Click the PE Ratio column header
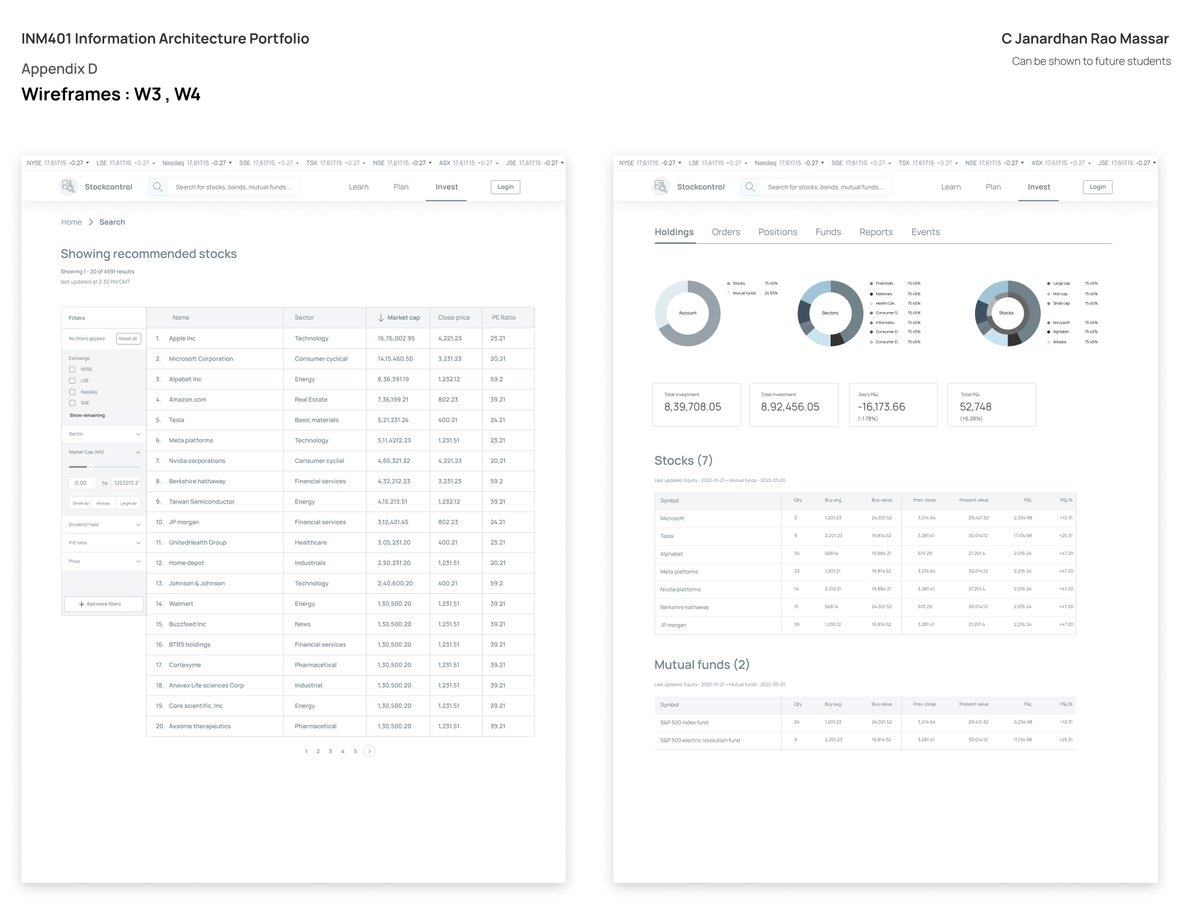Screen dimensions: 1200x923 pyautogui.click(x=504, y=318)
